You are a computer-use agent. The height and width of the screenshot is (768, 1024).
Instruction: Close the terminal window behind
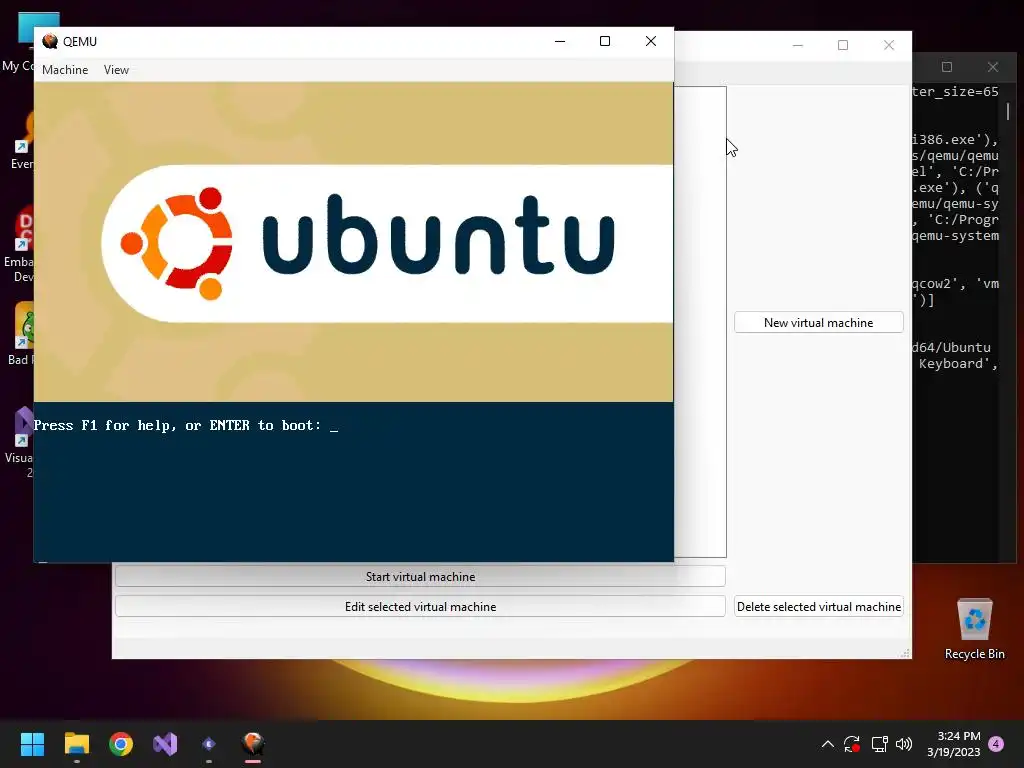coord(993,67)
